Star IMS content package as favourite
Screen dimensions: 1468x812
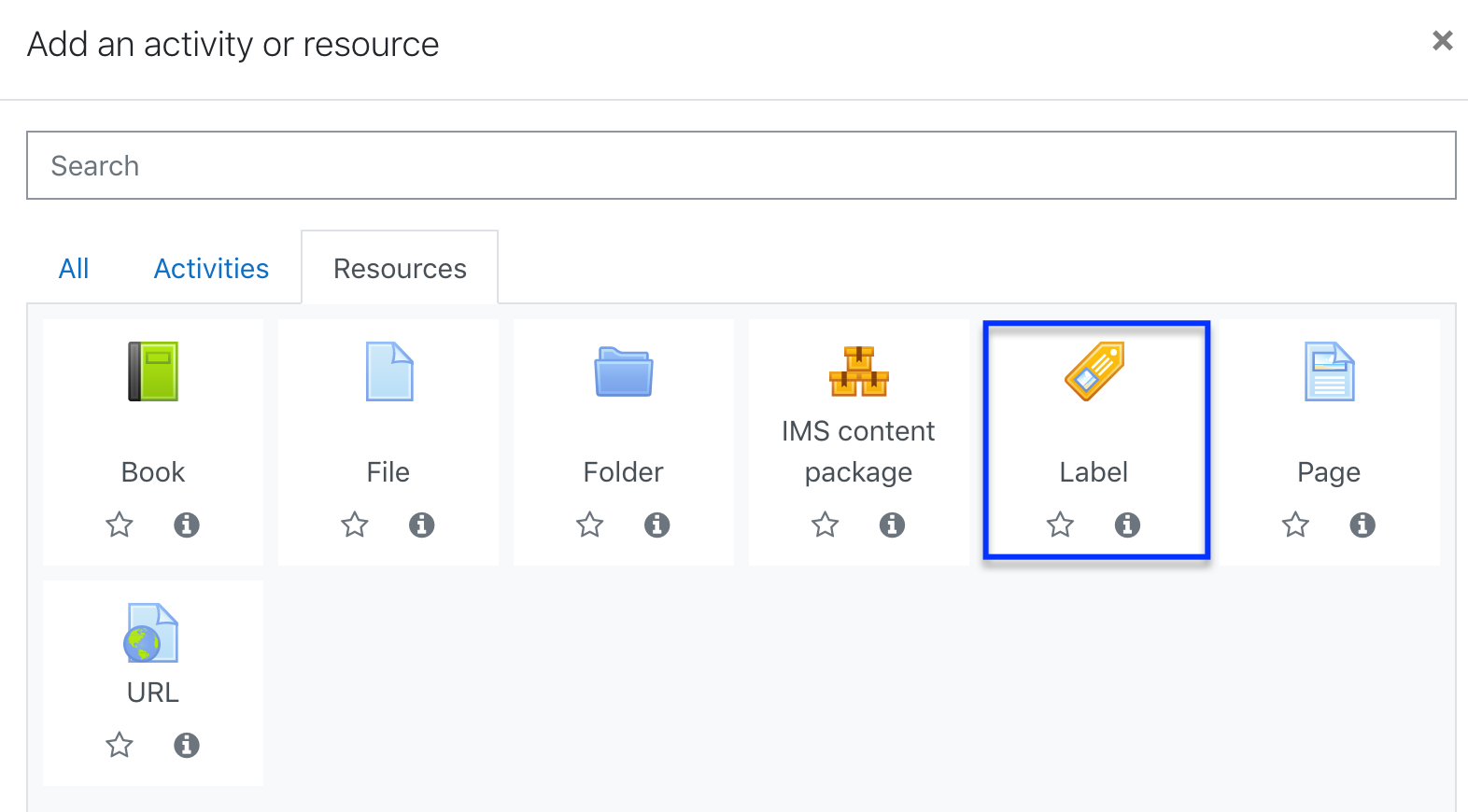(826, 525)
